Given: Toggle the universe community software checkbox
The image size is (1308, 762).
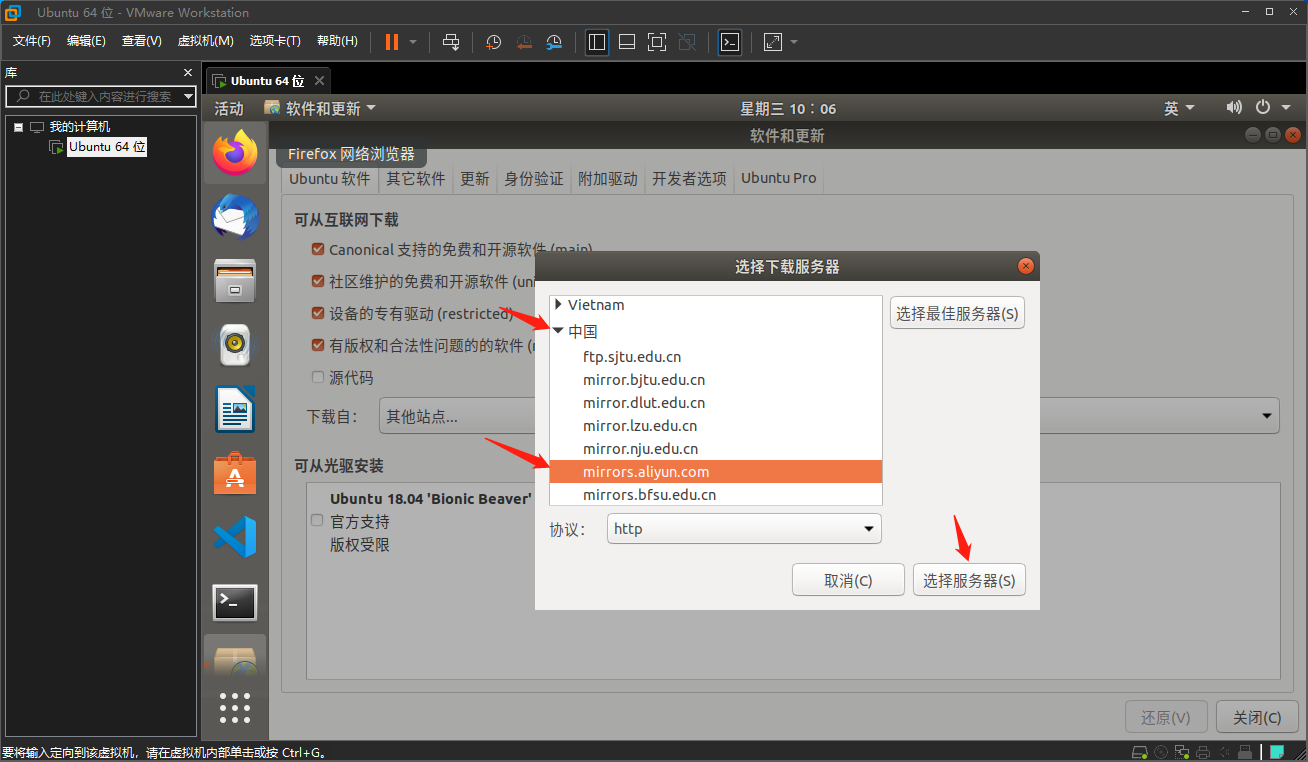Looking at the screenshot, I should pyautogui.click(x=318, y=281).
